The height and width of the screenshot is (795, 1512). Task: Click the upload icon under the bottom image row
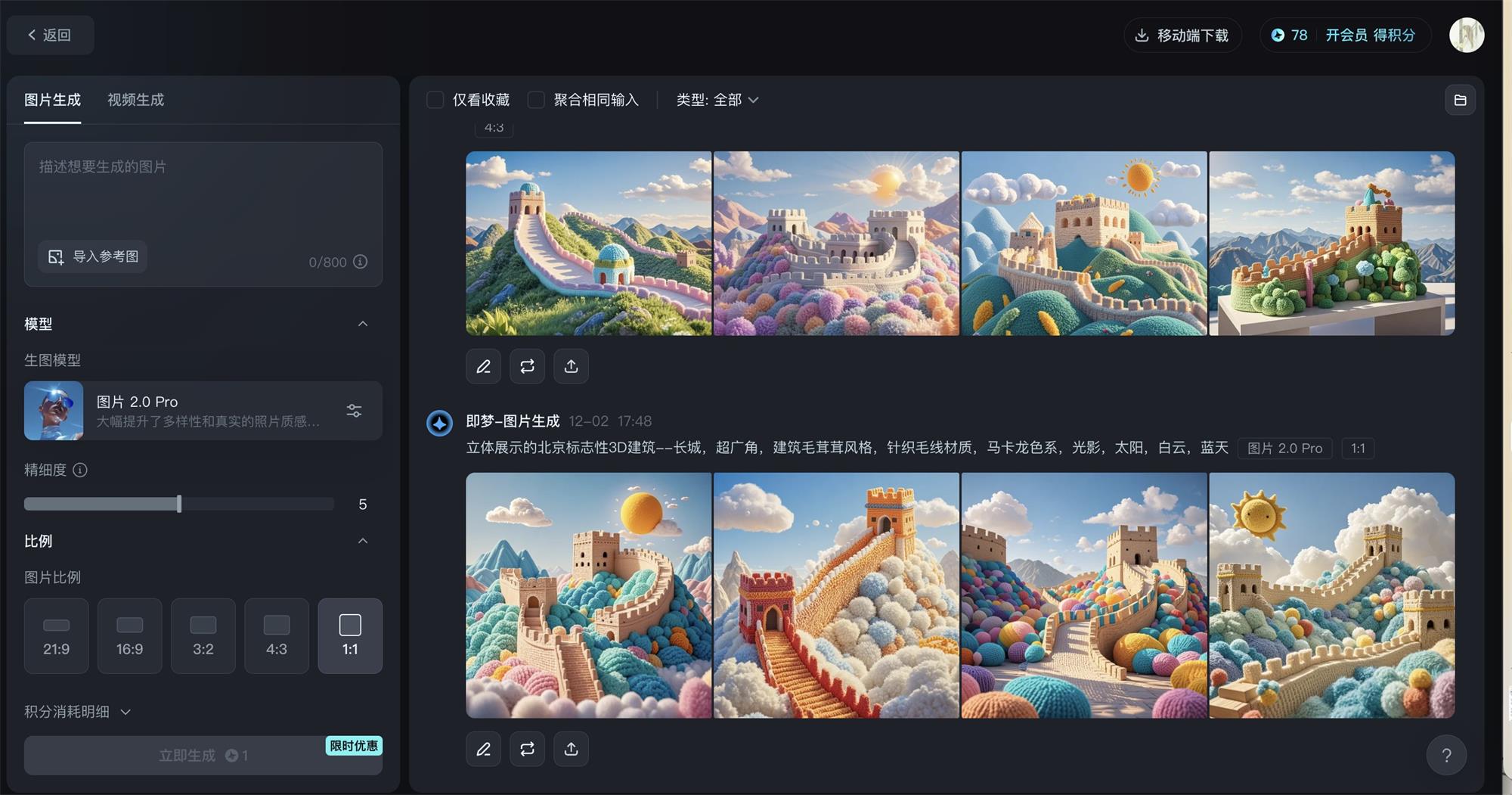coord(571,749)
